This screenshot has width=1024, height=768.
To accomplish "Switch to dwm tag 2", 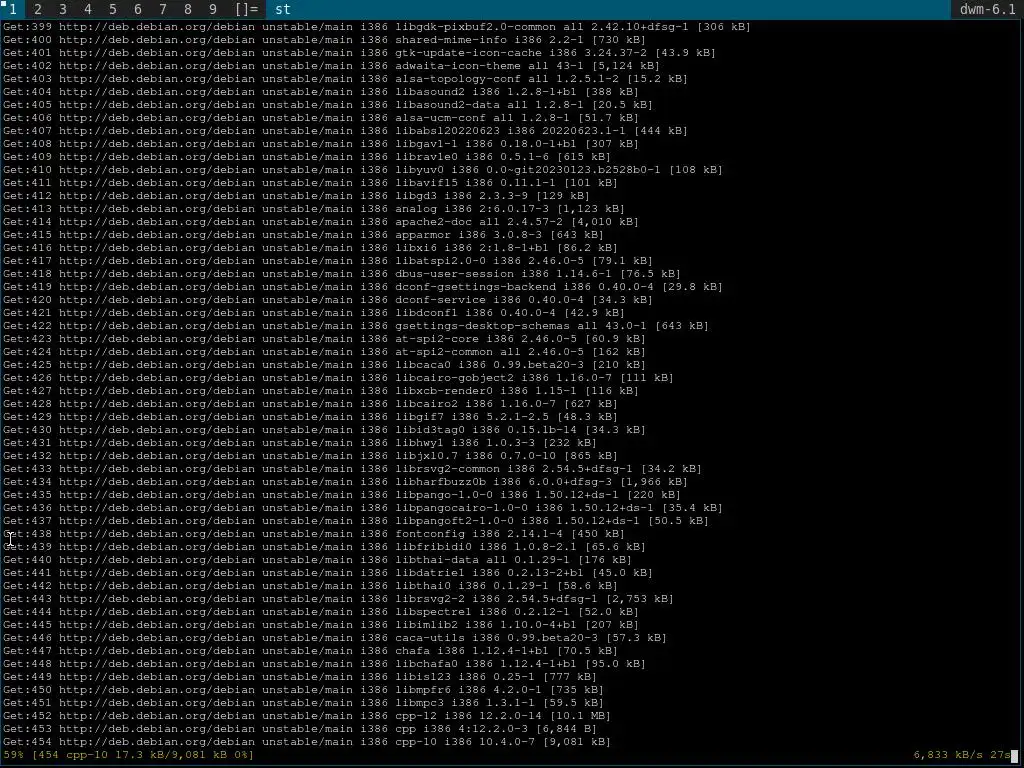I will click(38, 9).
